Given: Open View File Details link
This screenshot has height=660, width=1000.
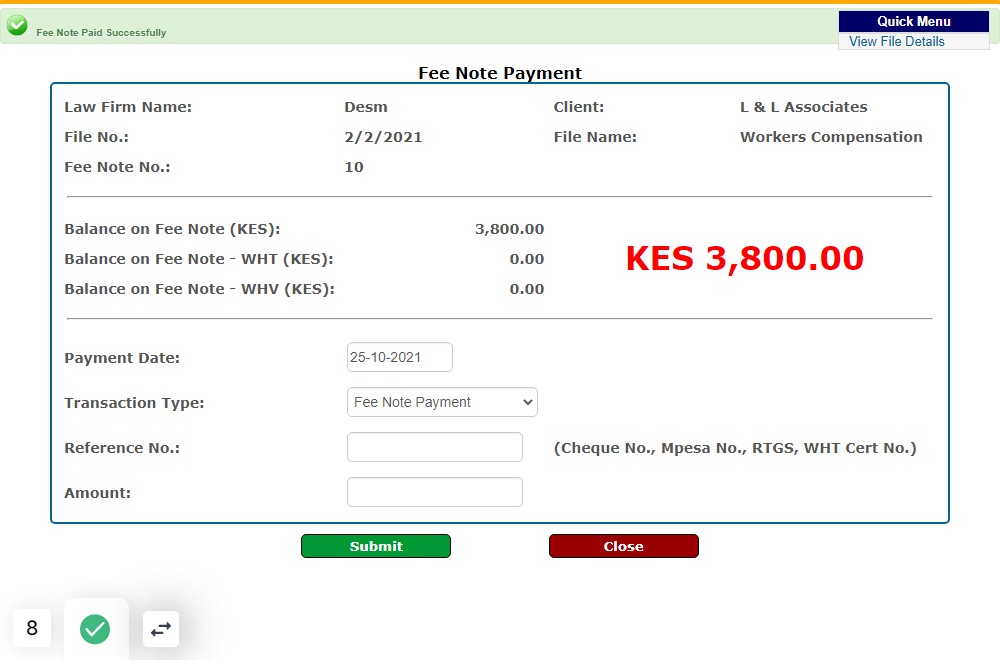Looking at the screenshot, I should pyautogui.click(x=896, y=41).
